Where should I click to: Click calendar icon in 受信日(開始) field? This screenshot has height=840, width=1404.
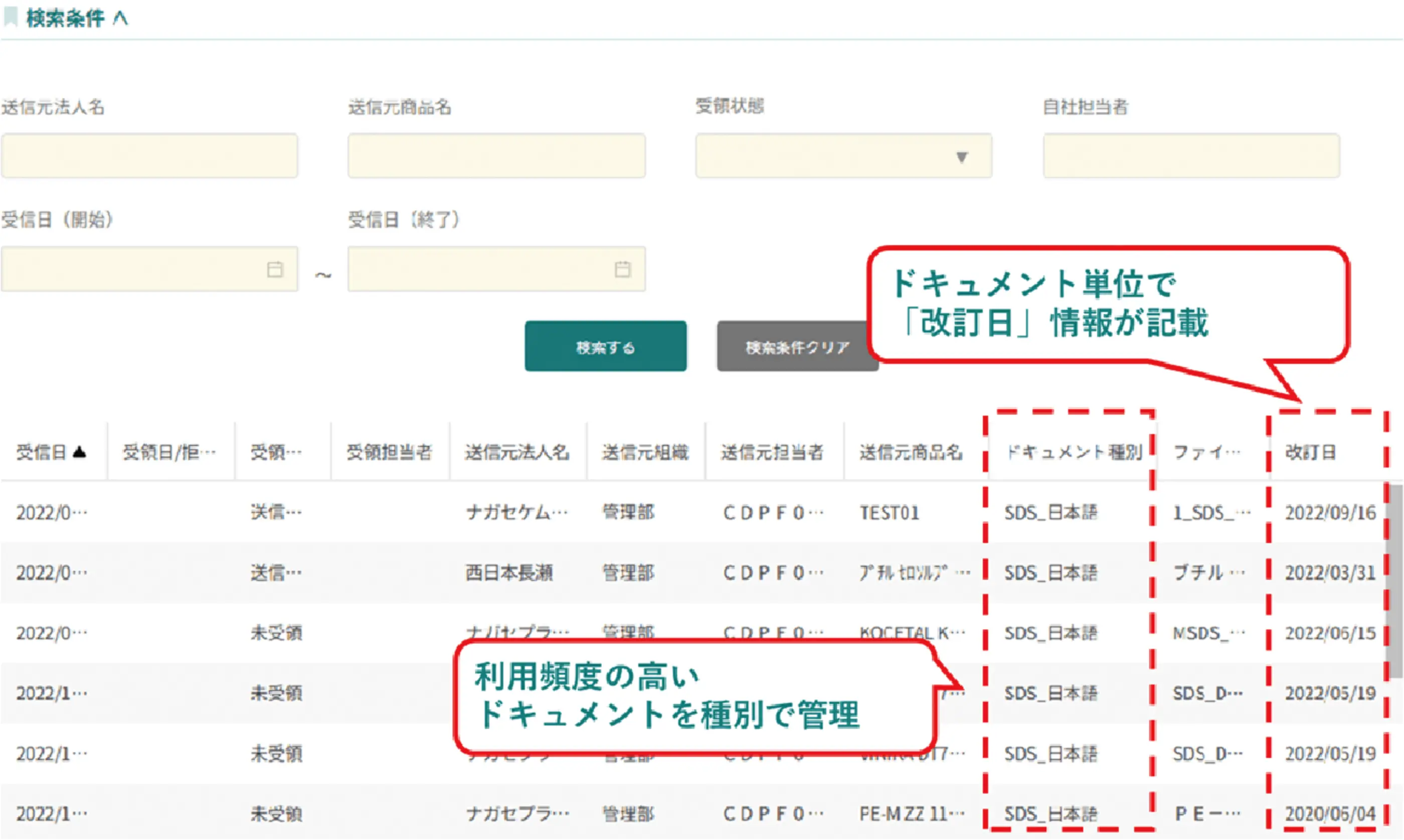(x=275, y=270)
